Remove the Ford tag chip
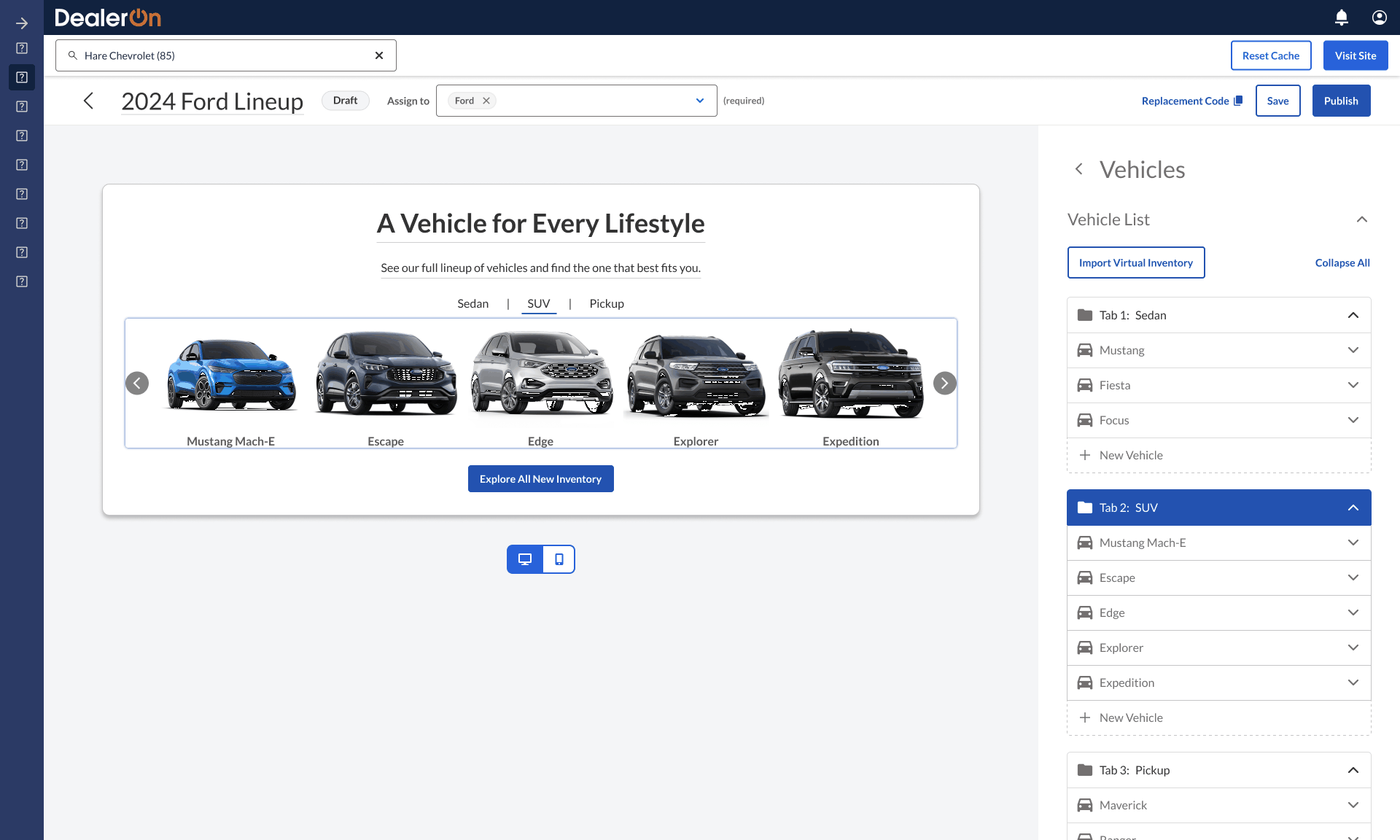 [486, 101]
